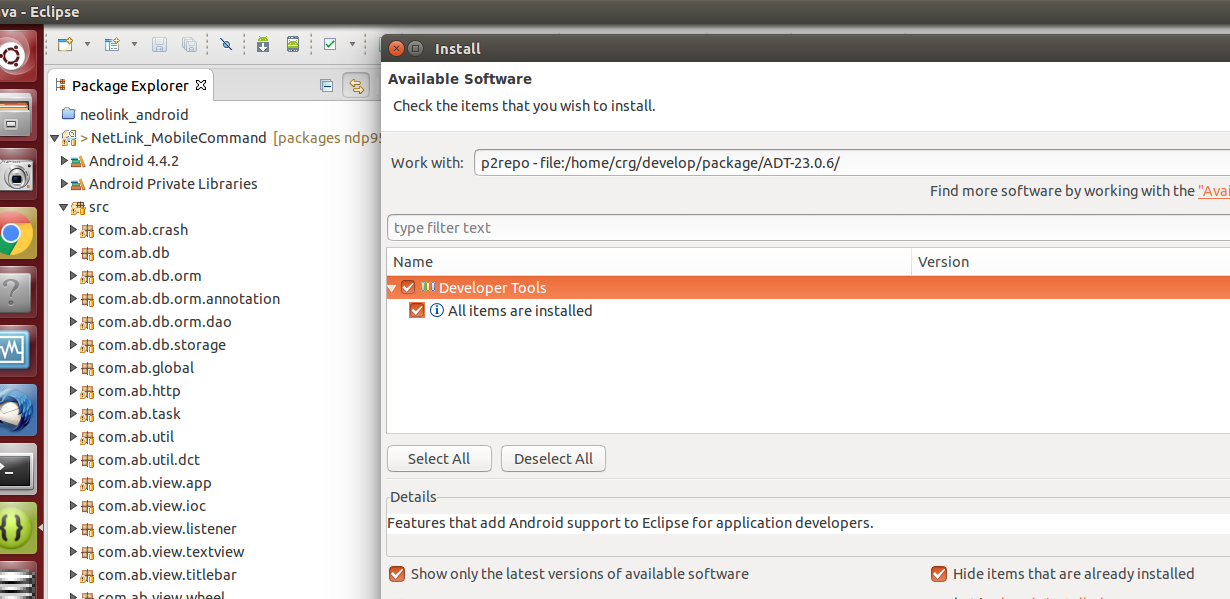The image size is (1230, 599).
Task: Click the new Android project wizard icon
Action: [112, 44]
